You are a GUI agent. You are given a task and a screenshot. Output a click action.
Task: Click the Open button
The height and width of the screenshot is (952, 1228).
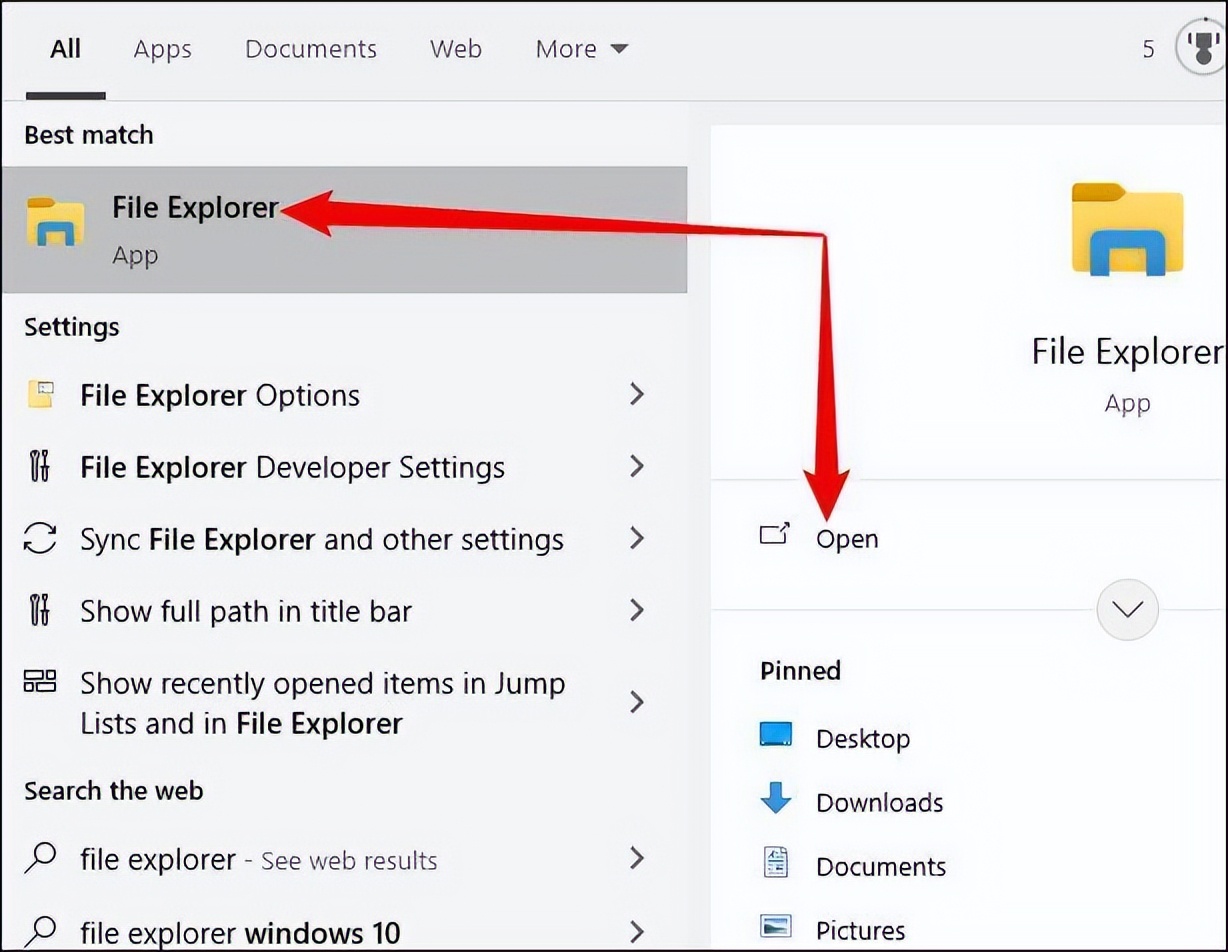[847, 538]
